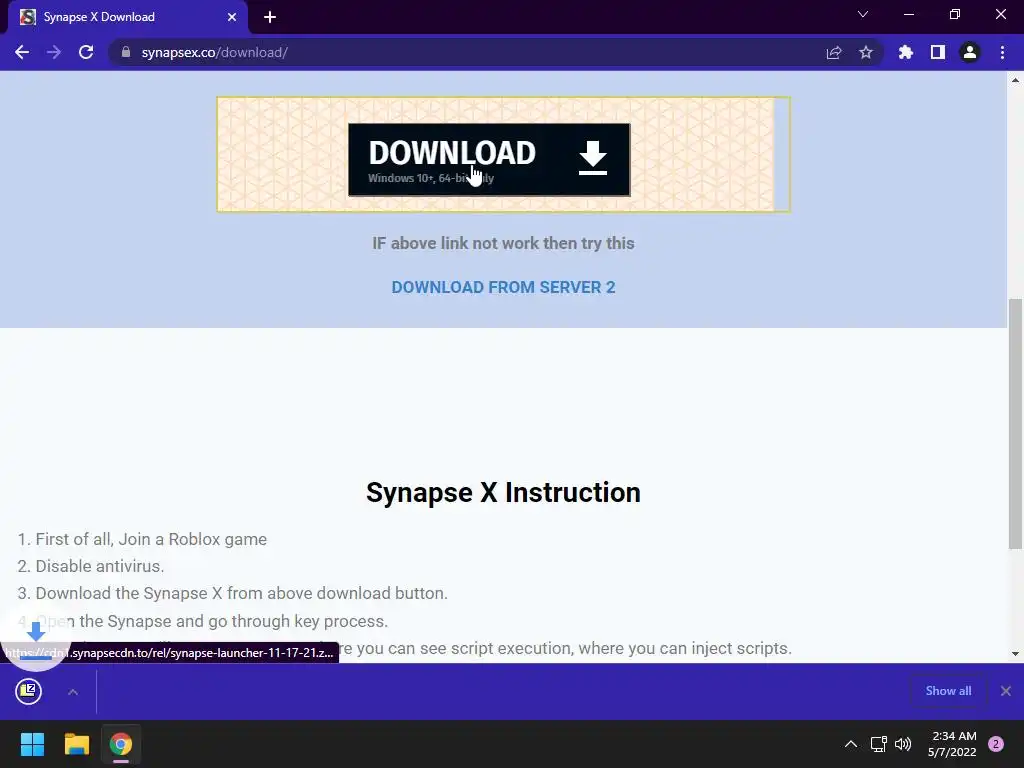Toggle the browser side panel icon
Image resolution: width=1024 pixels, height=768 pixels.
click(938, 52)
